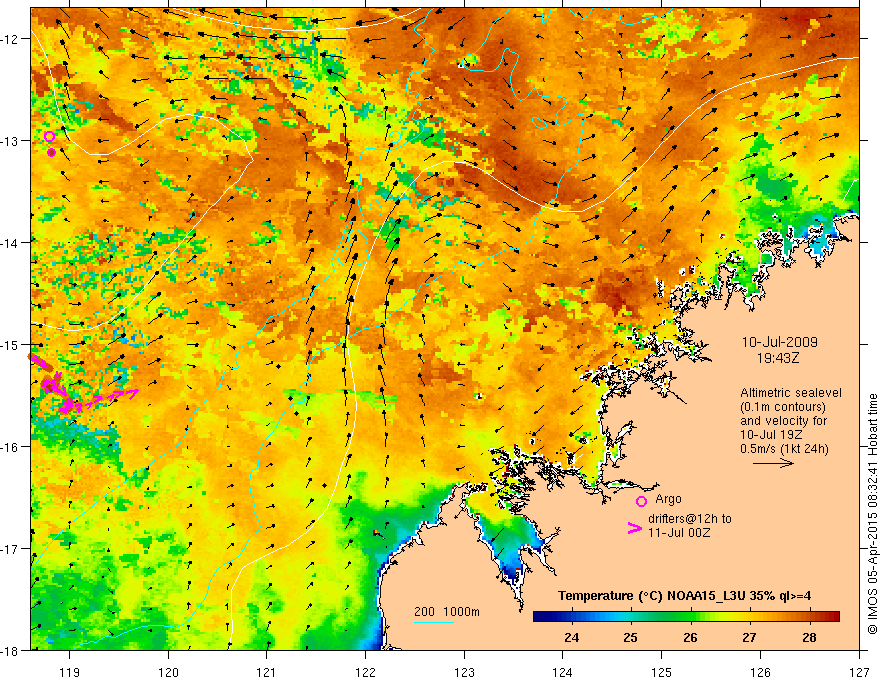This screenshot has width=880, height=680.
Task: Click the open magenta Argo circle near -13
Action: pos(49,136)
